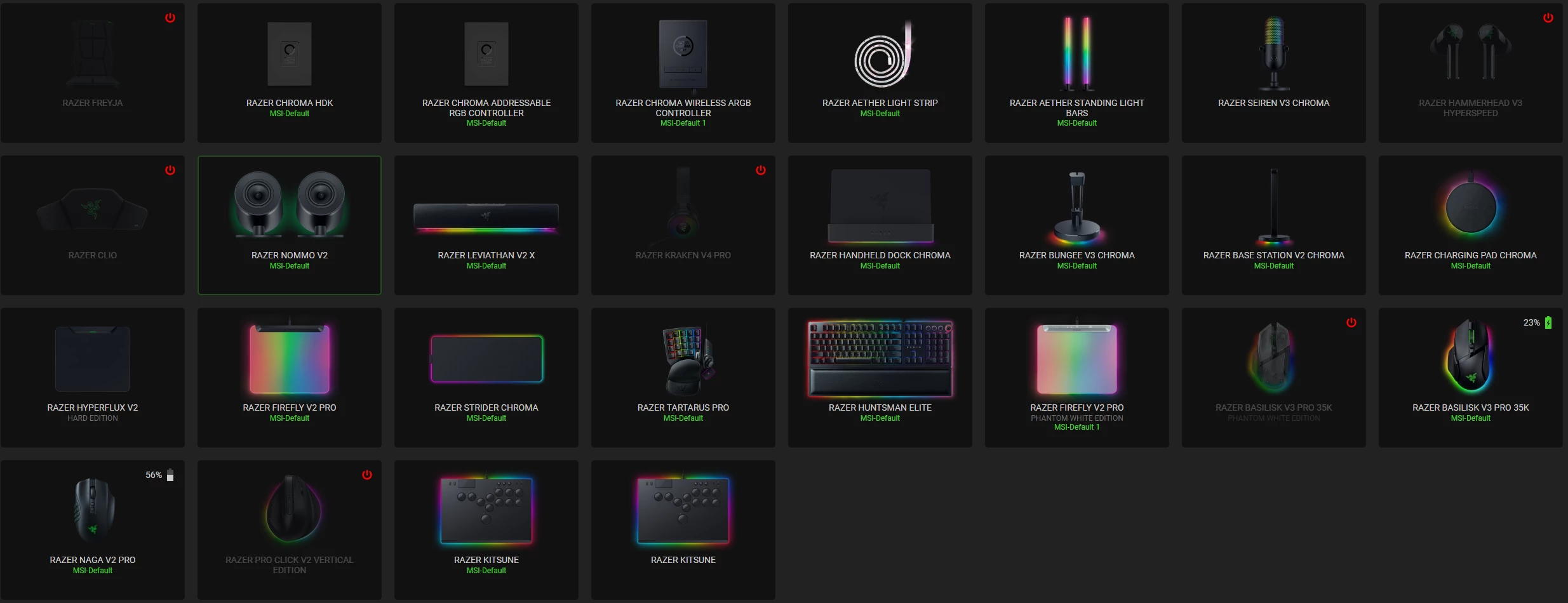Click Kitsune controller image on the MSI-Default card
1568x603 pixels.
click(x=486, y=510)
